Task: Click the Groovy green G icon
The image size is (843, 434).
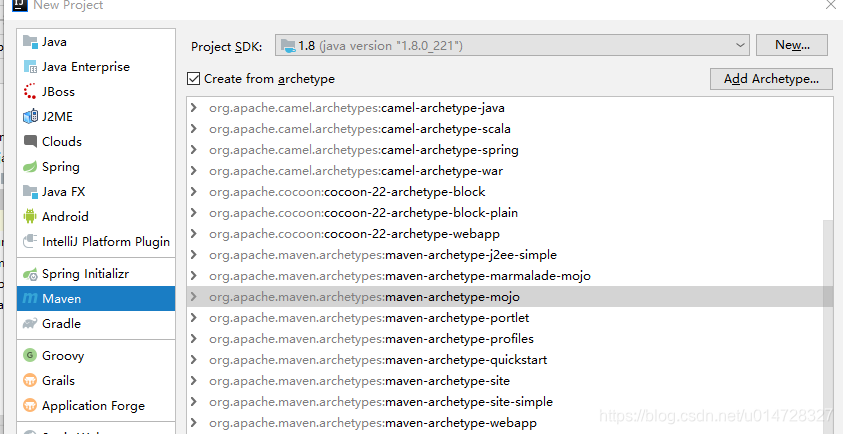Action: coord(31,355)
